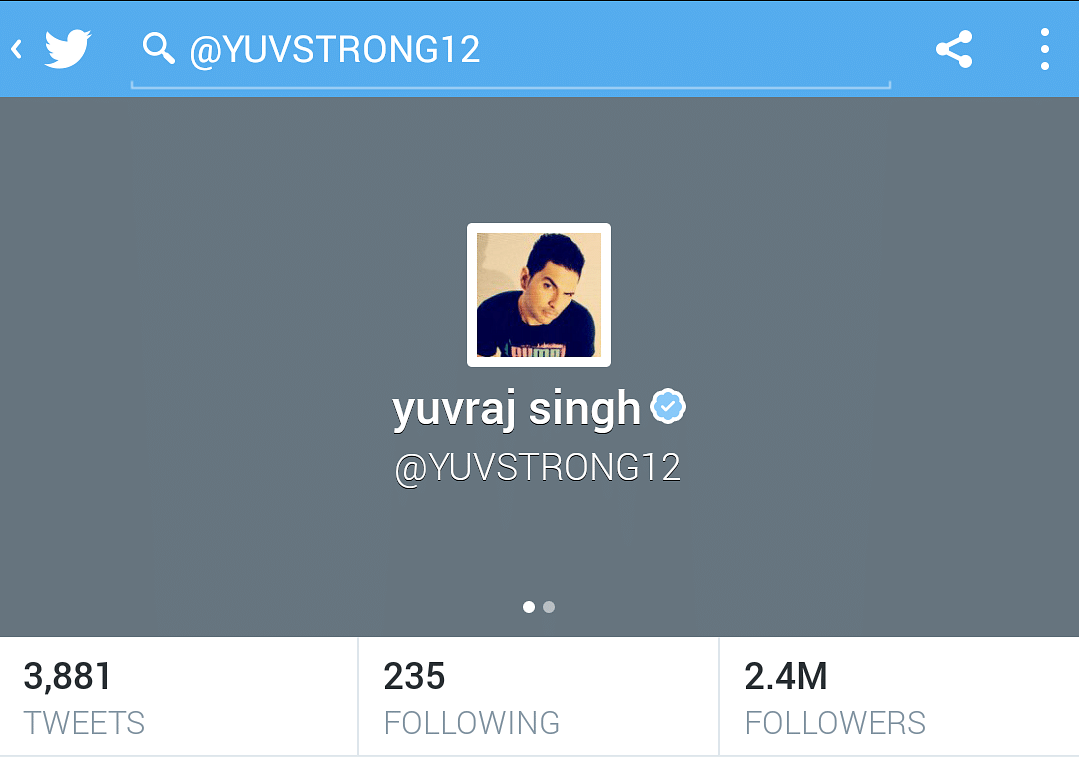Tap the blue verified badge
This screenshot has width=1079, height=757.
point(667,406)
